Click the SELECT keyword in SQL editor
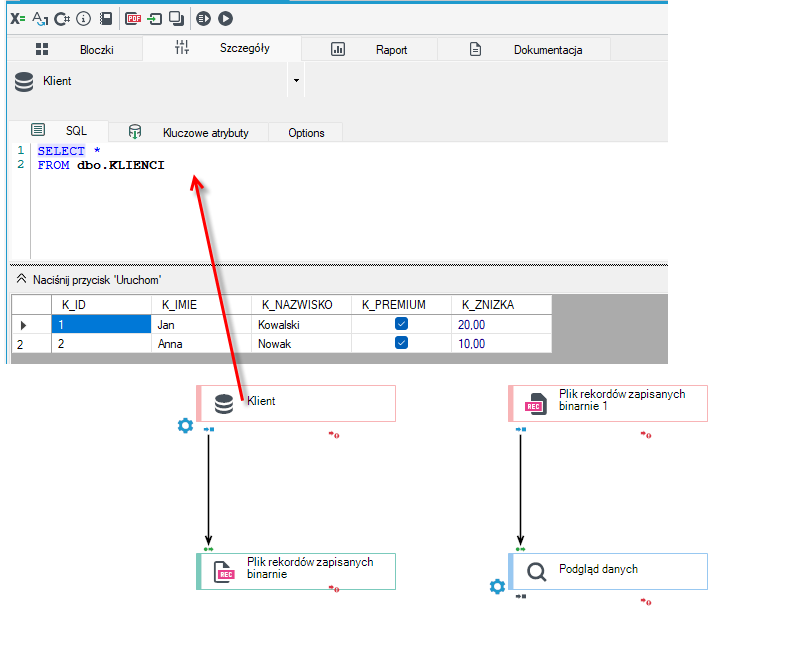Image resolution: width=799 pixels, height=660 pixels. (x=61, y=151)
